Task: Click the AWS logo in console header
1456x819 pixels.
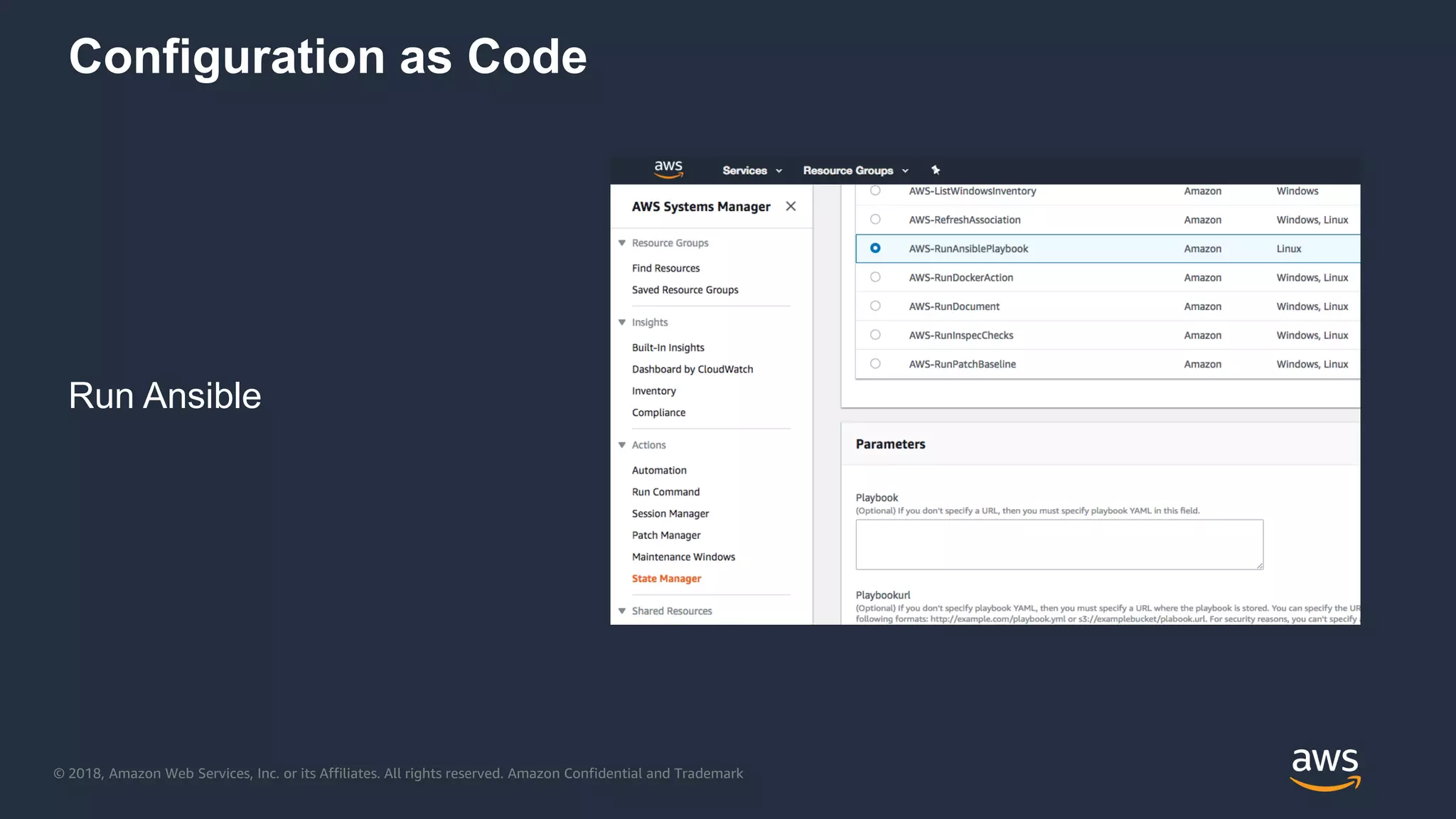Action: pyautogui.click(x=668, y=169)
